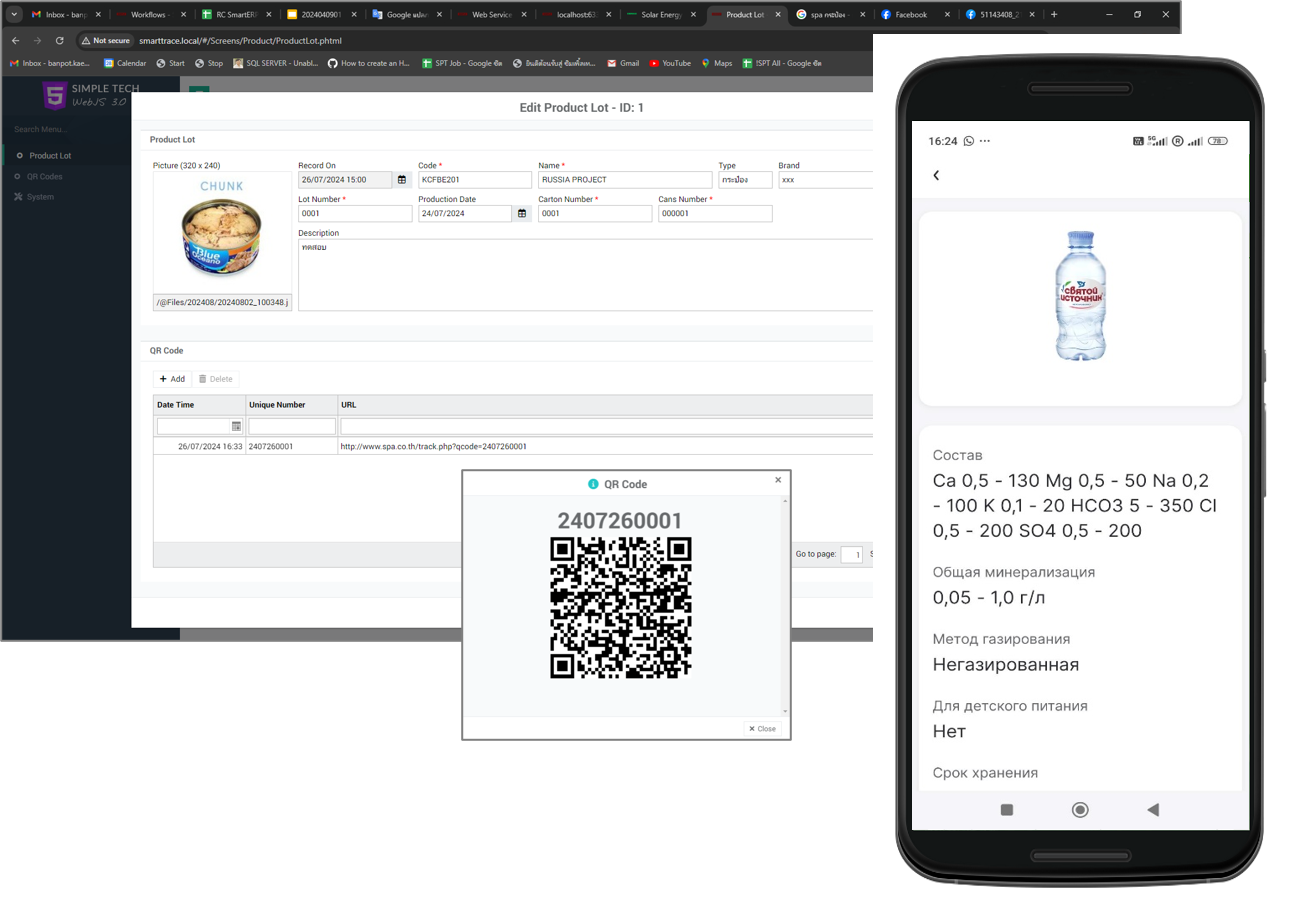Switch to the Web Service tab
The height and width of the screenshot is (909, 1289).
coord(490,15)
